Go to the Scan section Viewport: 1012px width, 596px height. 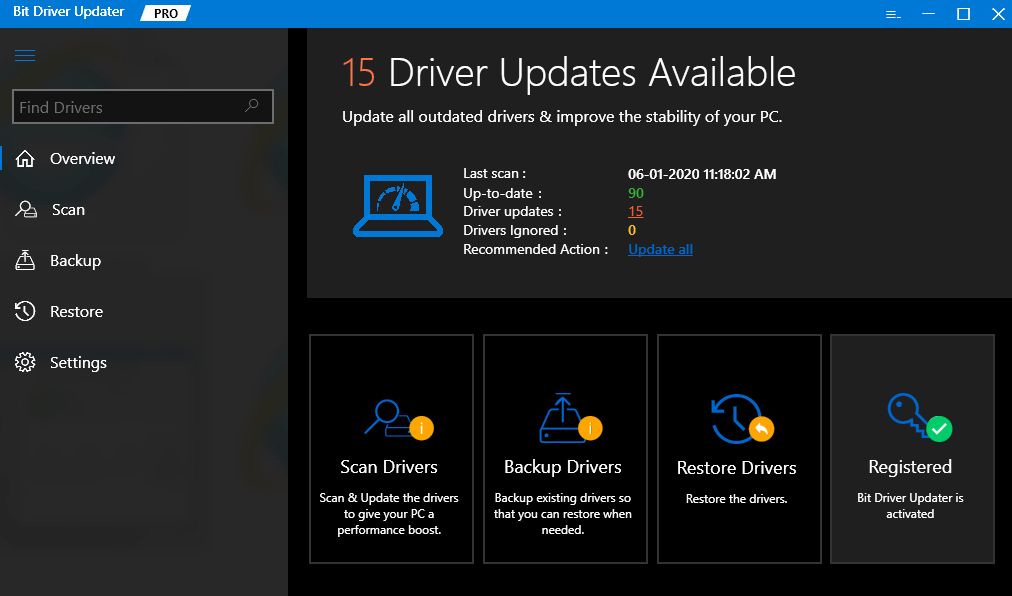[x=68, y=209]
